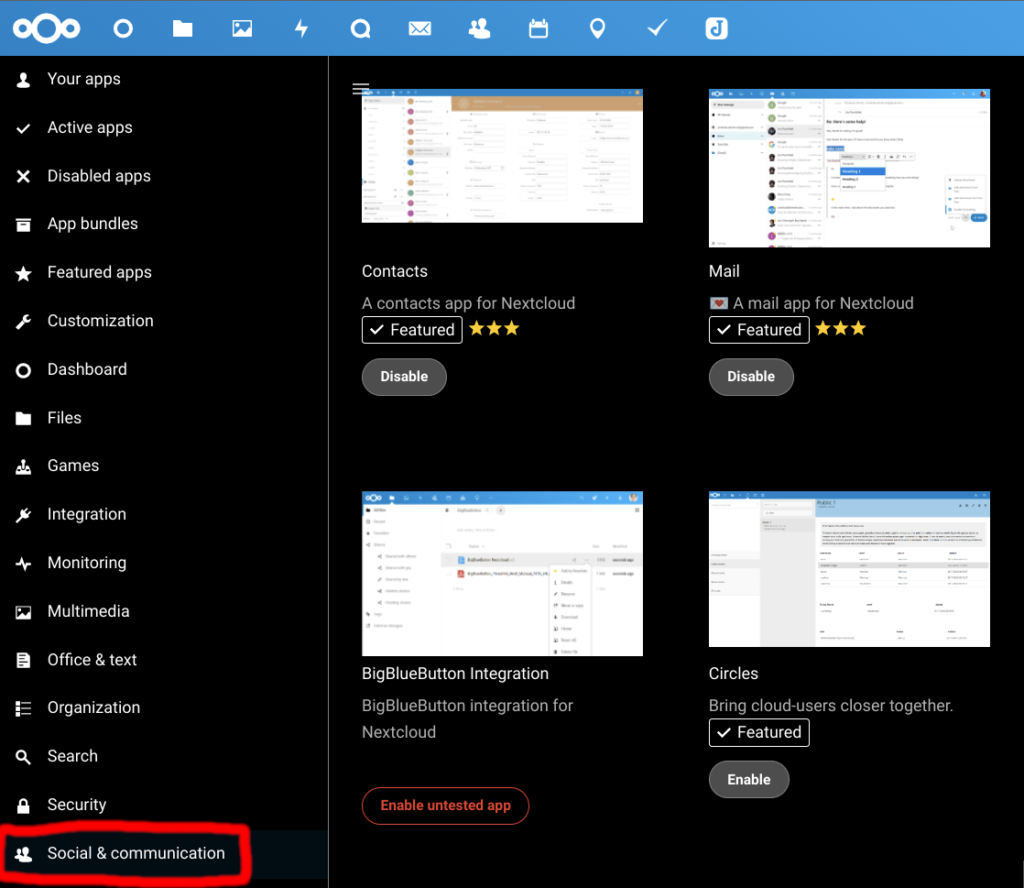Image resolution: width=1024 pixels, height=888 pixels.
Task: Click 'Bring cloud-users closer together.' description
Action: [831, 706]
